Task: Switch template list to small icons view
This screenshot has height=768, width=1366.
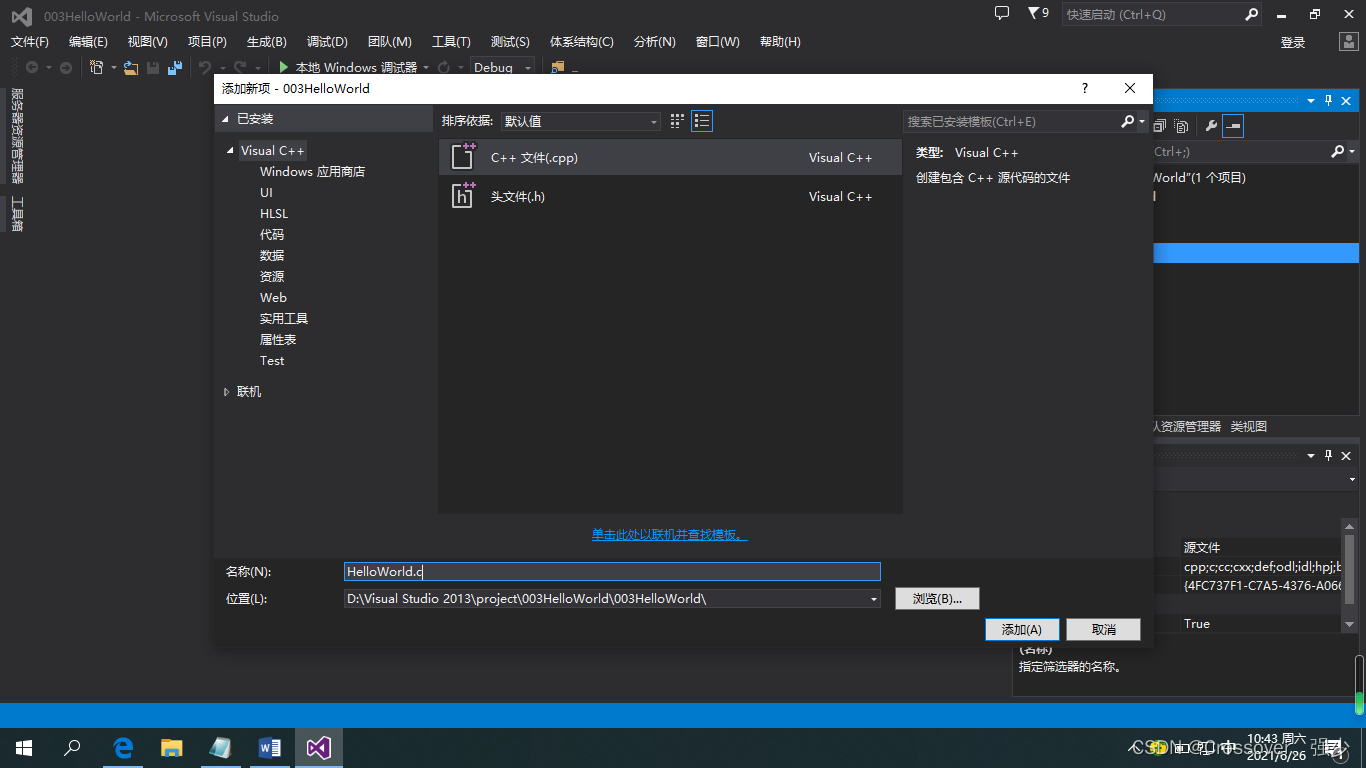Action: 677,121
